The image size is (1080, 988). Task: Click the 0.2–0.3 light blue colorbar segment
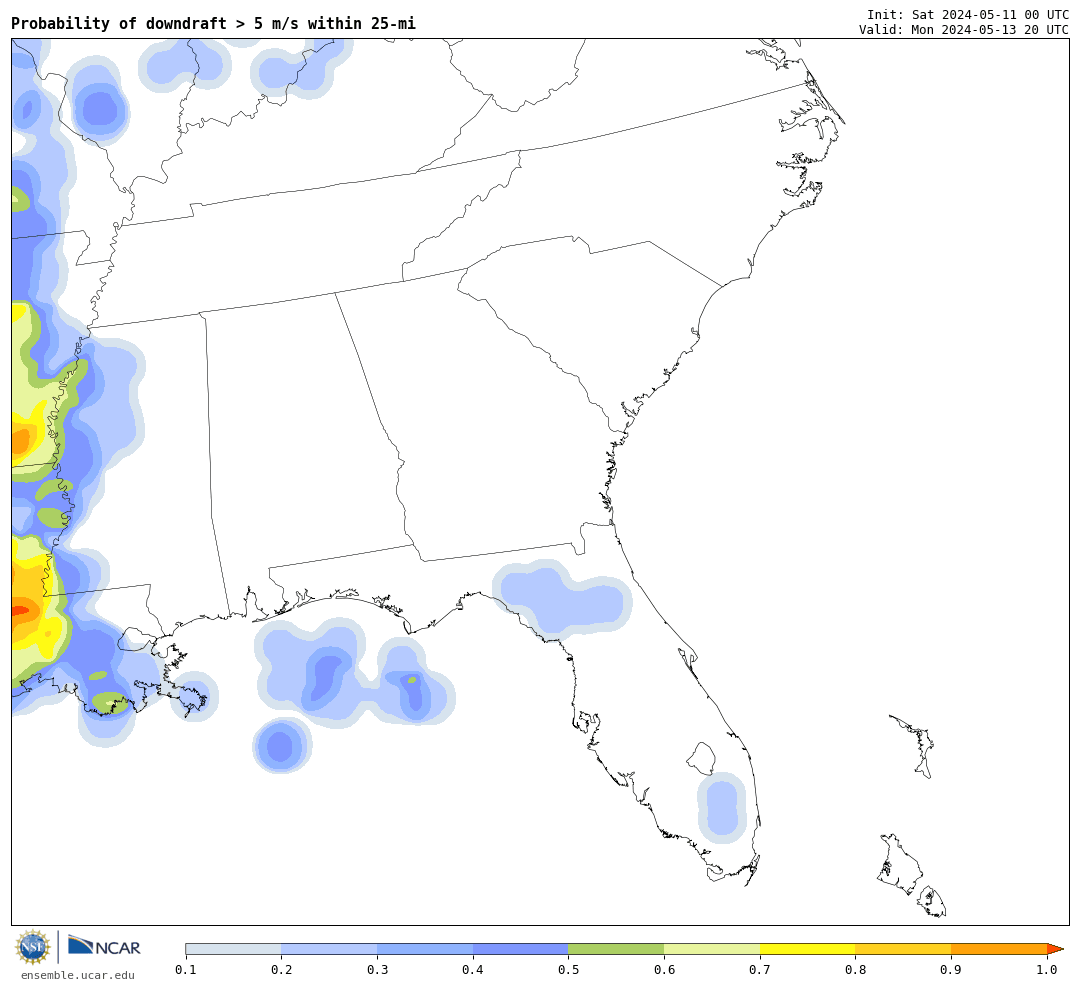[x=329, y=949]
